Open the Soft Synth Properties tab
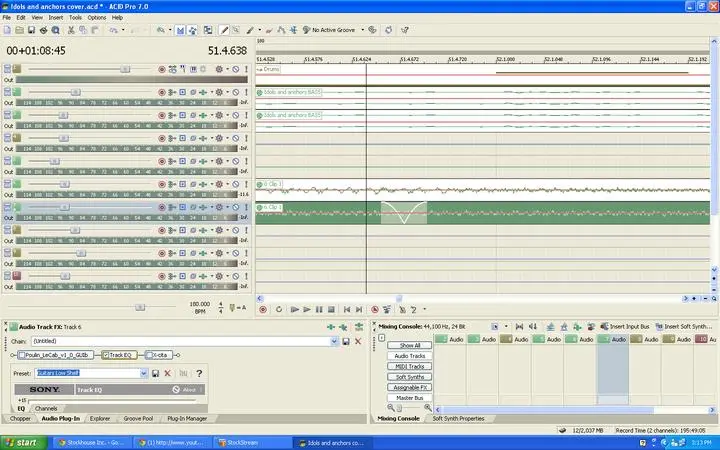 pos(458,419)
